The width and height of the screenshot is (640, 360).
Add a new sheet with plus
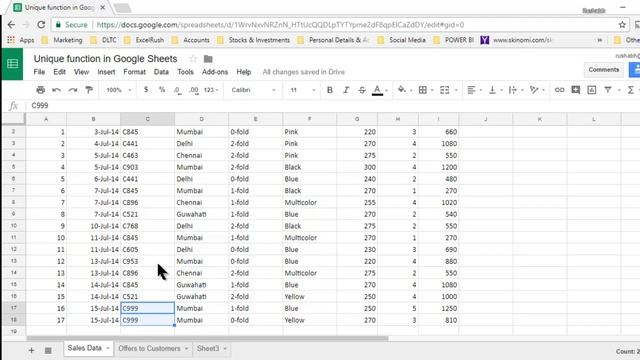[31, 350]
